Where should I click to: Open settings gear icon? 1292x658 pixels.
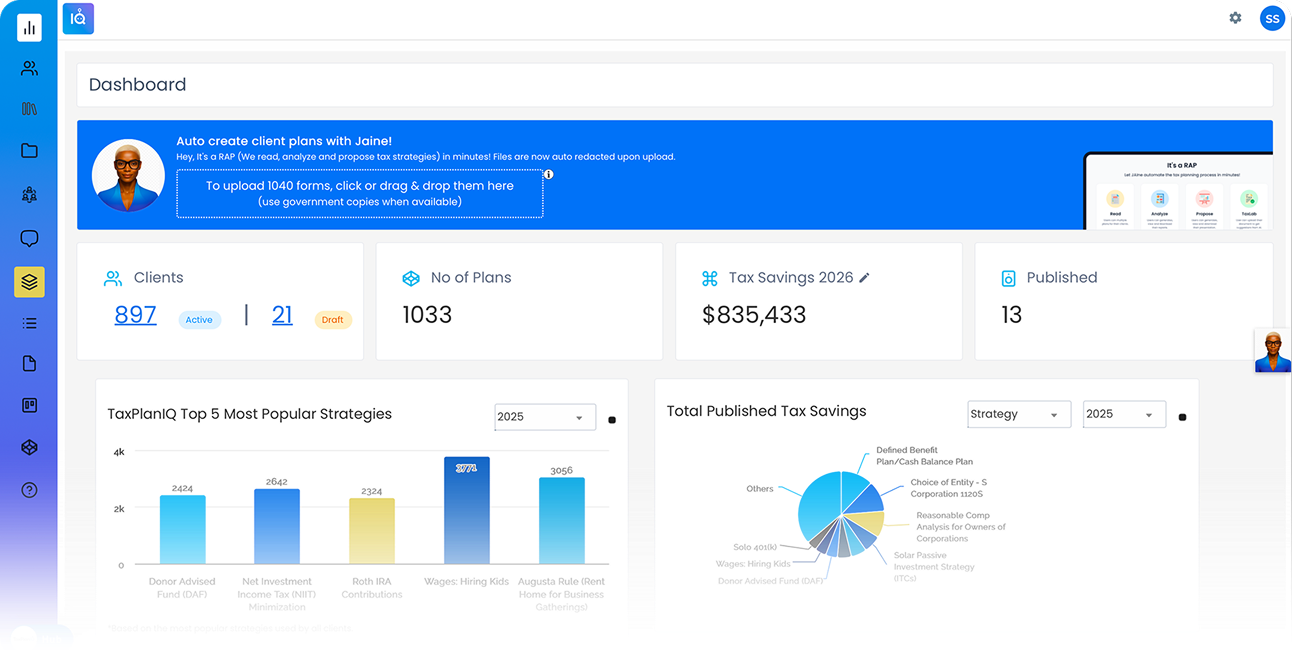click(1235, 18)
